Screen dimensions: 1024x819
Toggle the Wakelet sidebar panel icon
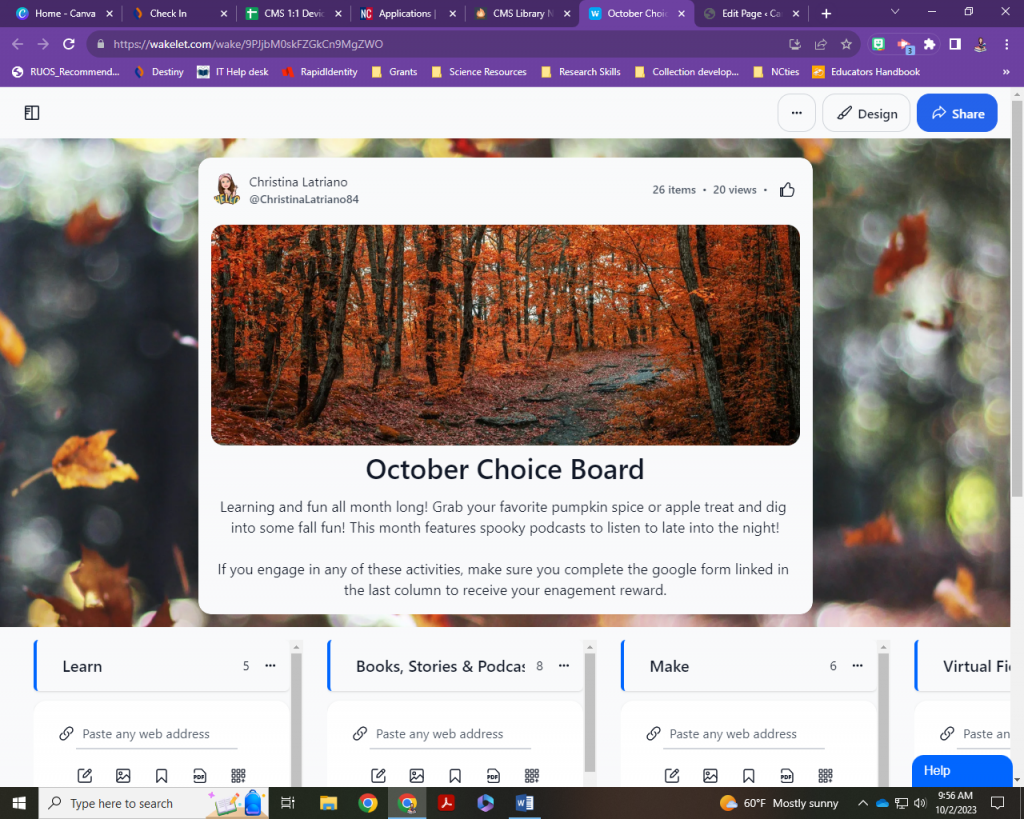[x=32, y=113]
